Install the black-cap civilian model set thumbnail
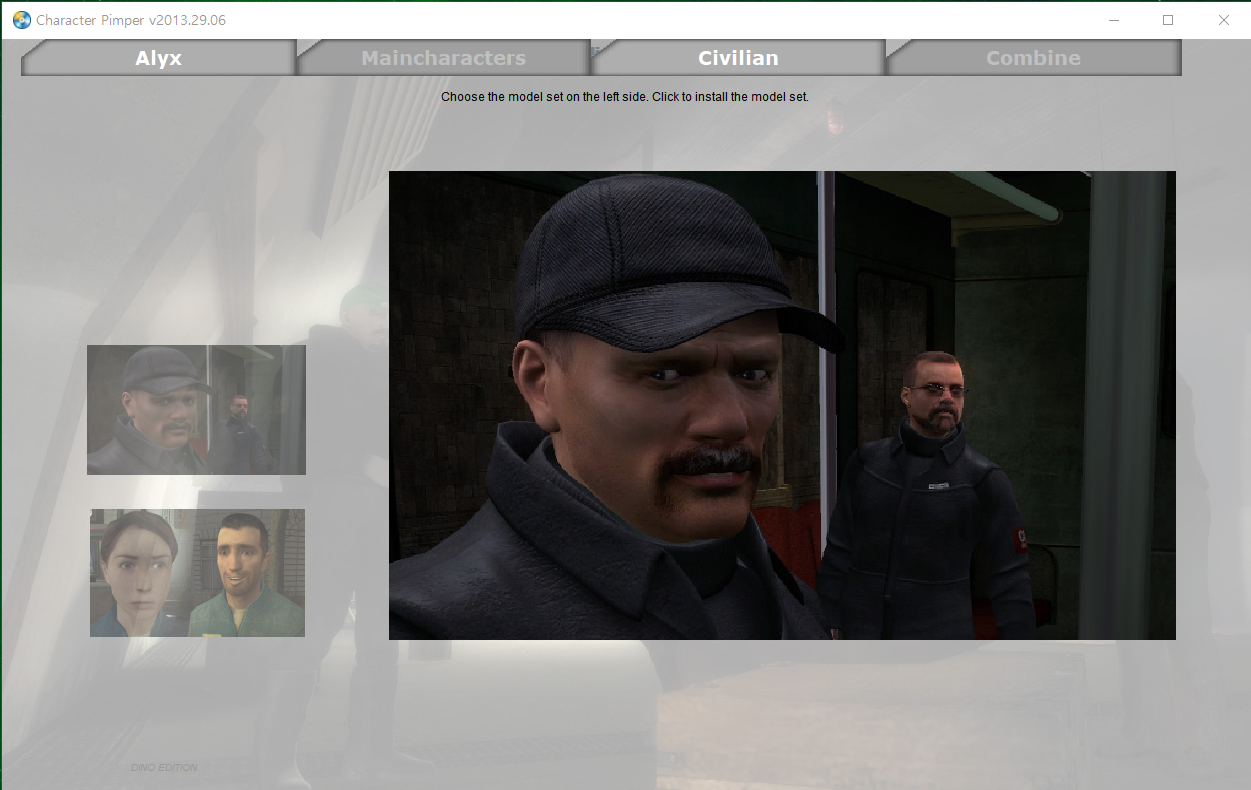Screen dimensions: 1251x790 pyautogui.click(x=196, y=410)
